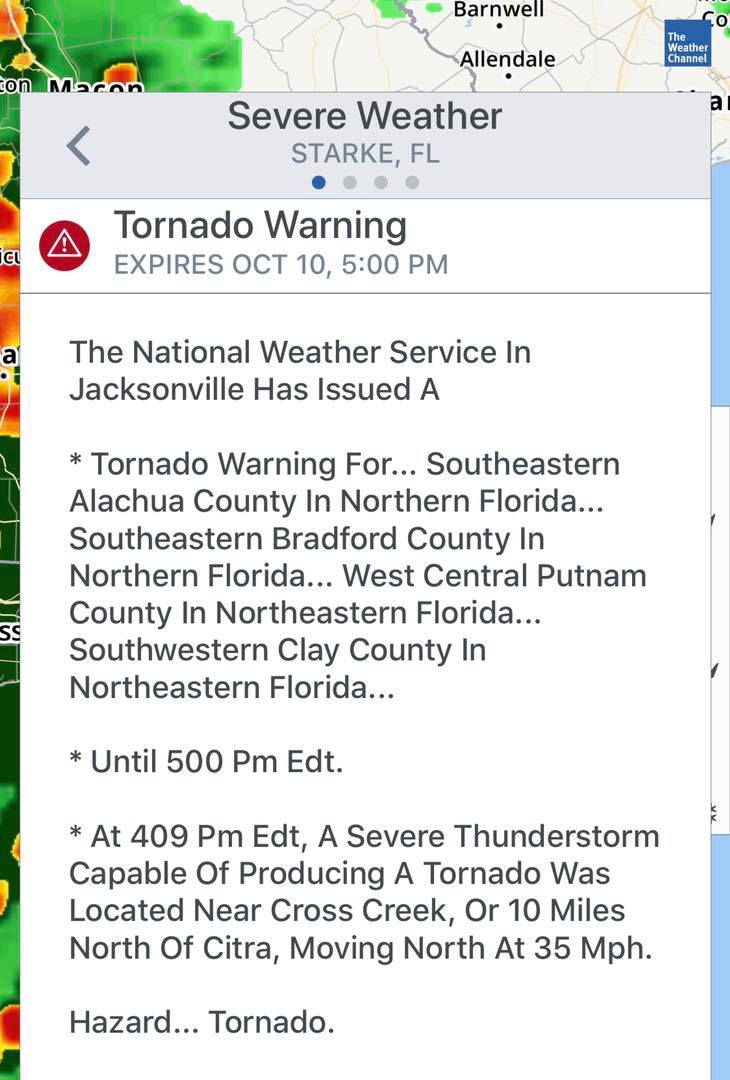The height and width of the screenshot is (1080, 730).
Task: Tap the Macon city label on the map
Action: click(x=97, y=87)
